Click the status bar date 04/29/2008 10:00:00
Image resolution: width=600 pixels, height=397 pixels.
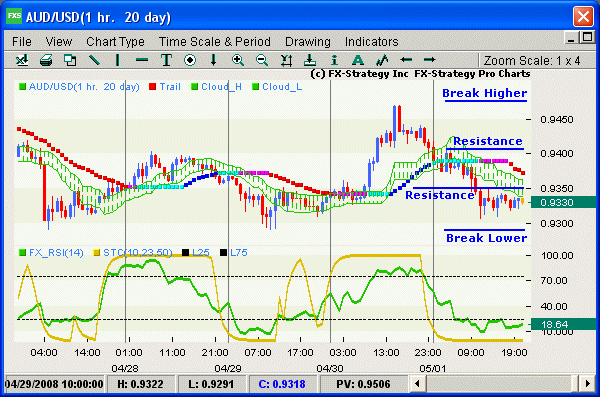pyautogui.click(x=54, y=384)
